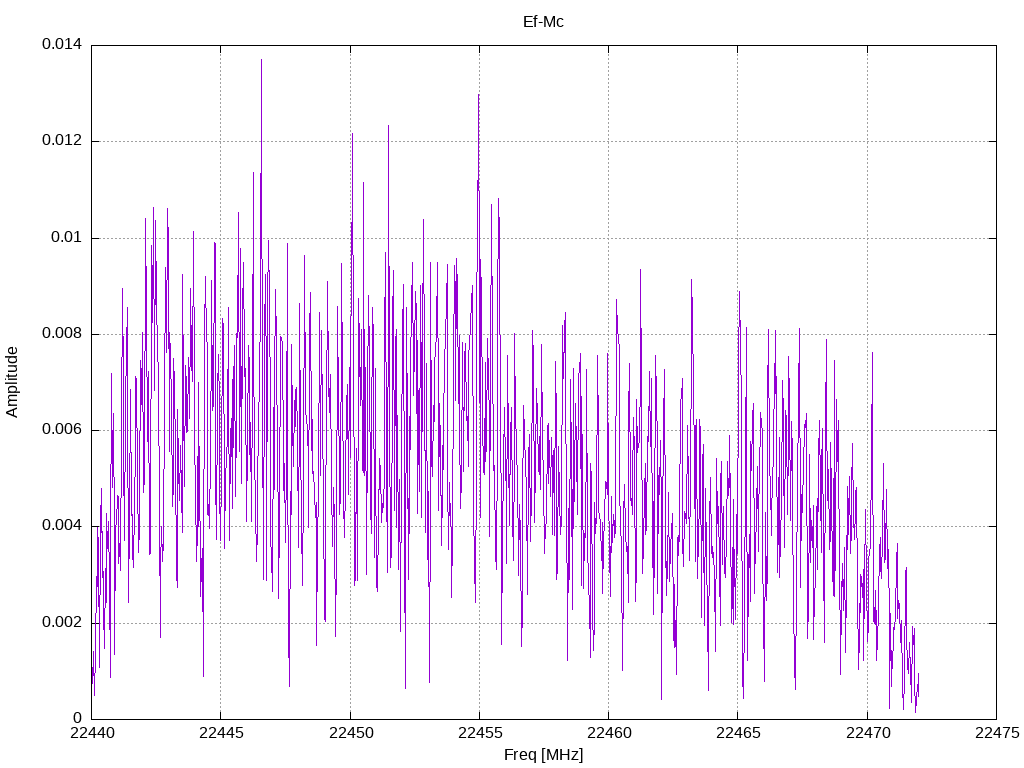
Task: Click the x-axis tick 22440
Action: 92,733
